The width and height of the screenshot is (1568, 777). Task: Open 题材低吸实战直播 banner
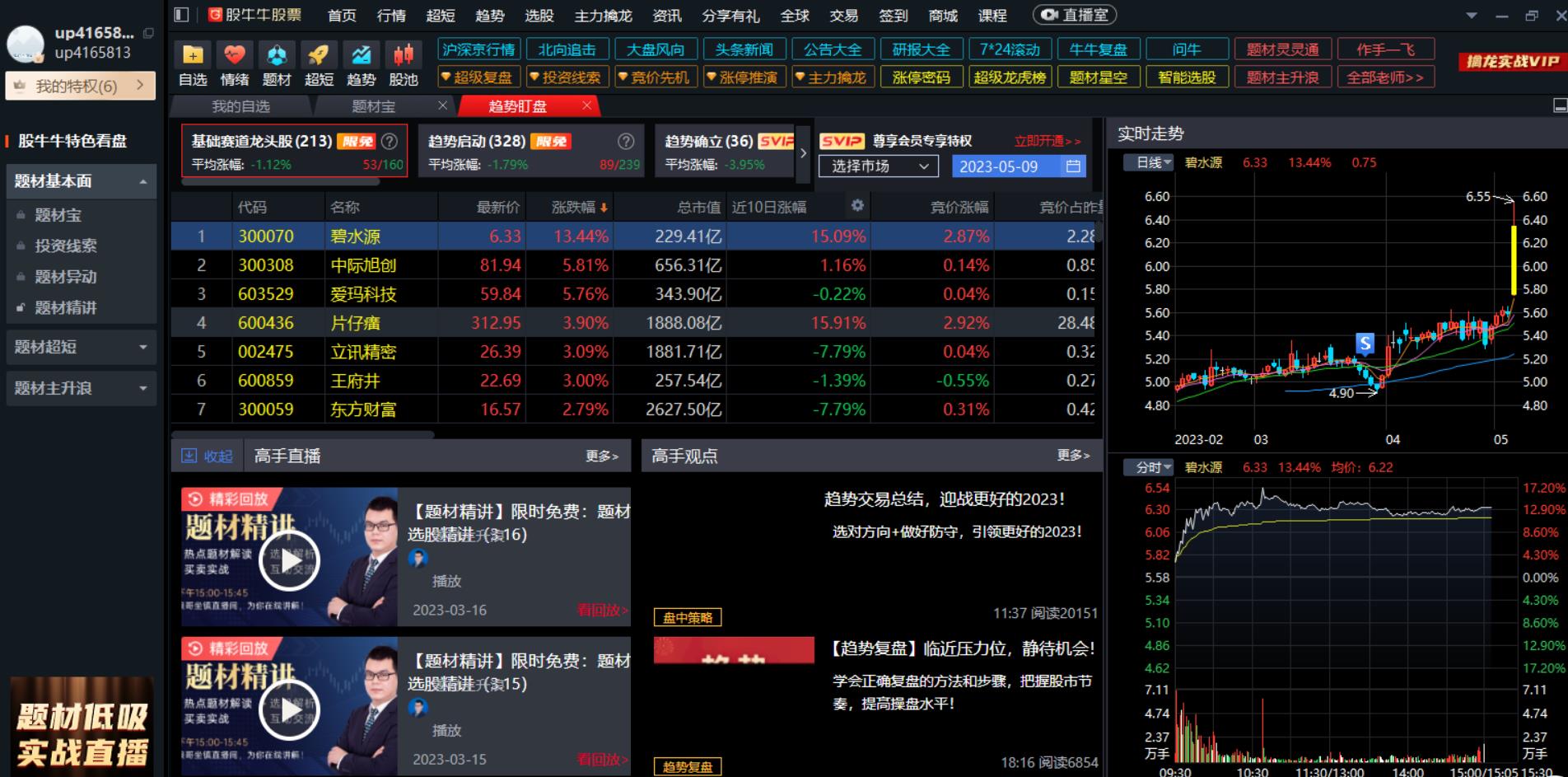(82, 726)
